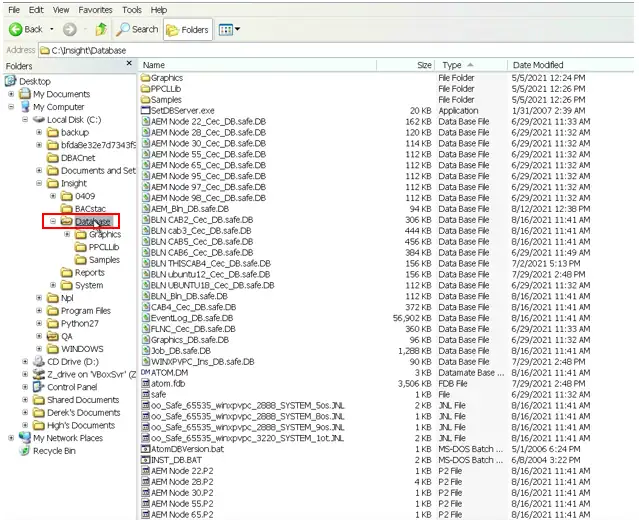This screenshot has height=520, width=639.
Task: Click the Graphics folder icon in file list
Action: [145, 77]
